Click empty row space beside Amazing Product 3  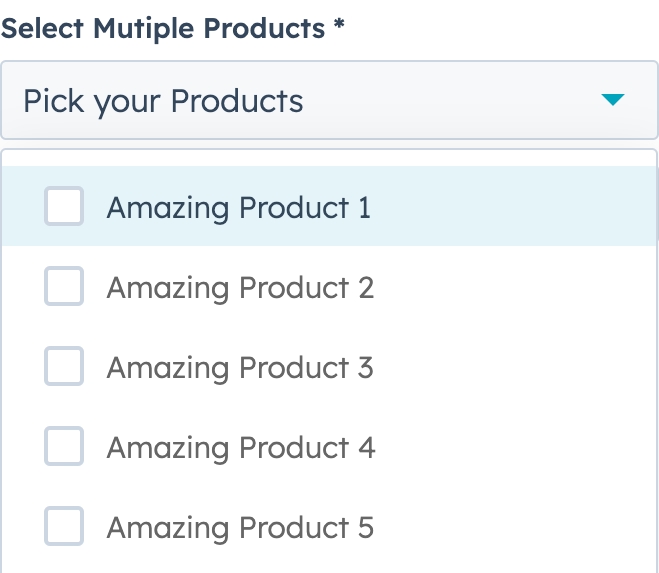(x=510, y=367)
